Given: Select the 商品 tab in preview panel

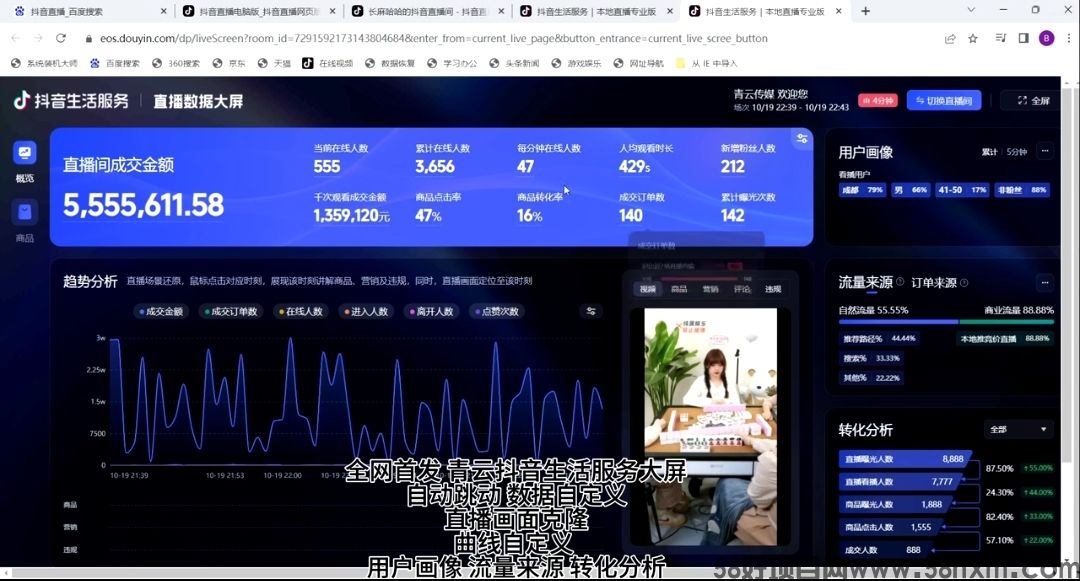Looking at the screenshot, I should coord(679,289).
